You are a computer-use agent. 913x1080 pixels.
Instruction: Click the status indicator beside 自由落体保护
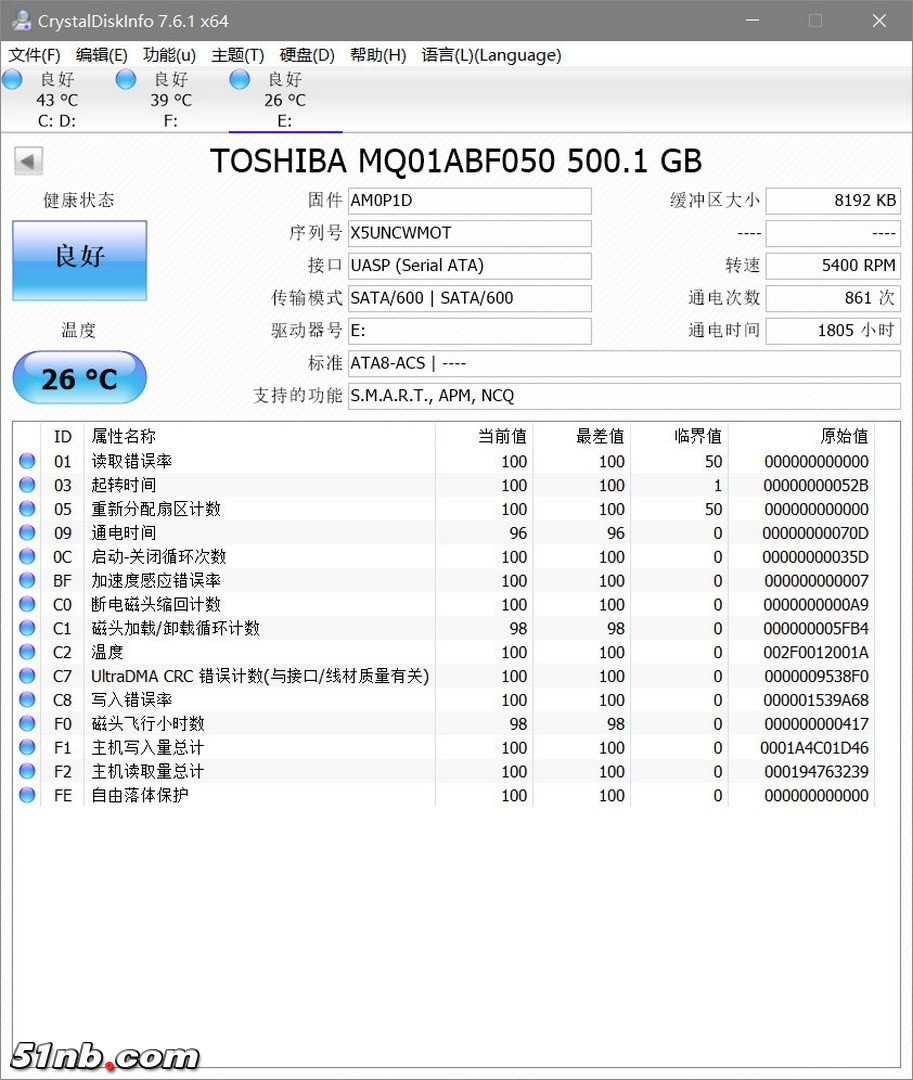pyautogui.click(x=27, y=795)
